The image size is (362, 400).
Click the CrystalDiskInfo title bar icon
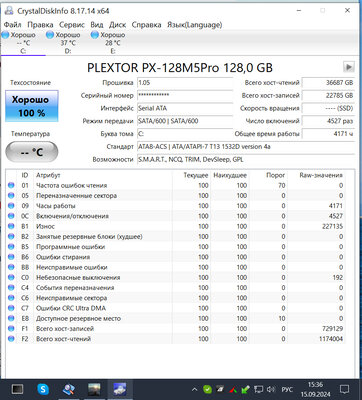[9, 11]
